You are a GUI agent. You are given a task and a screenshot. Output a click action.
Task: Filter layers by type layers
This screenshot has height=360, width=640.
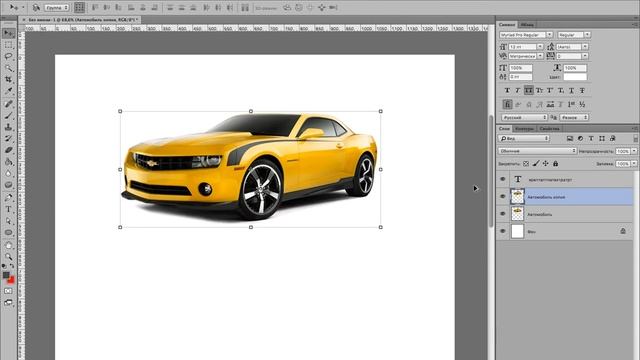point(591,139)
